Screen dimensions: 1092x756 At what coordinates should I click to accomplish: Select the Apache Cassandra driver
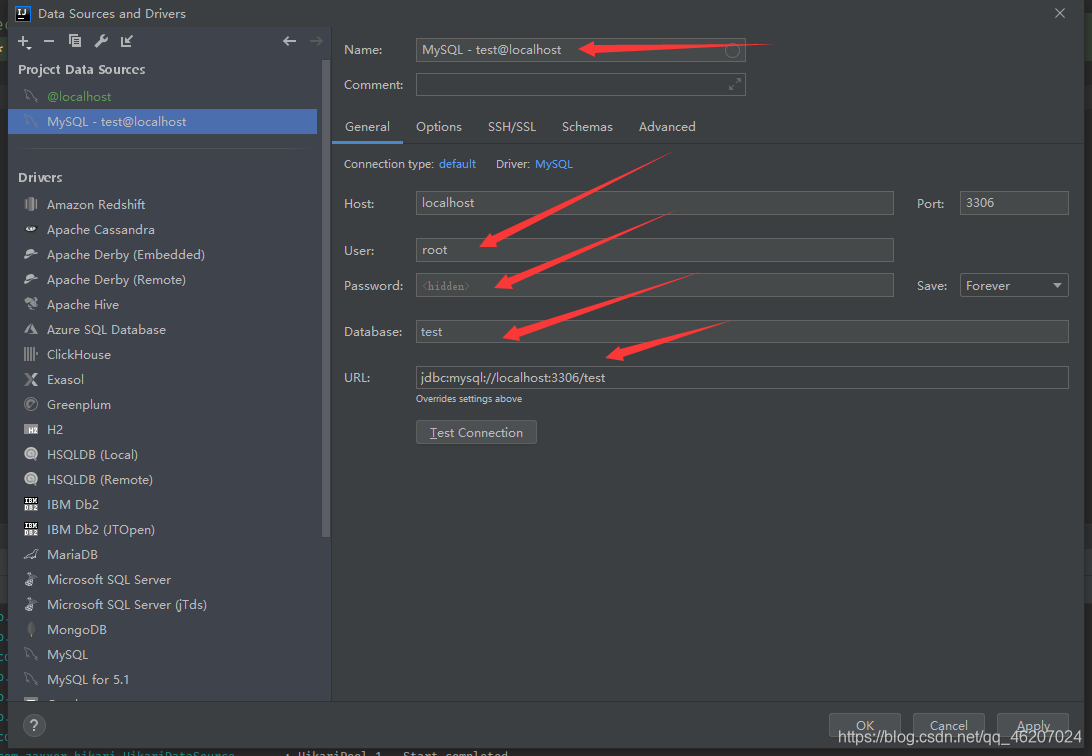[100, 230]
